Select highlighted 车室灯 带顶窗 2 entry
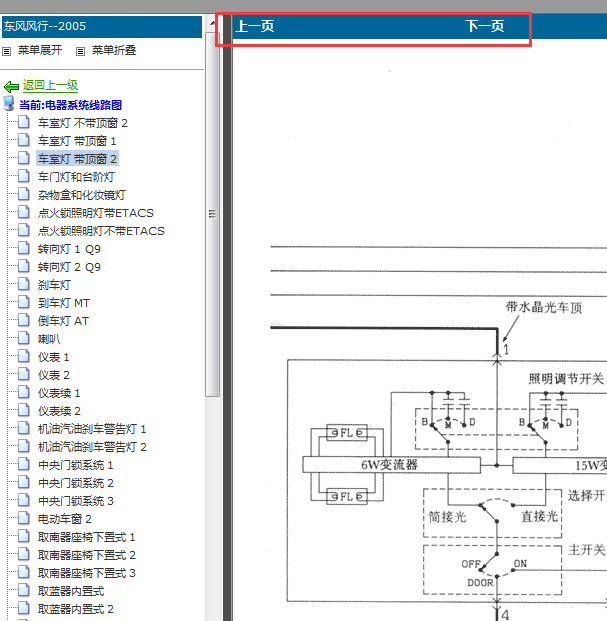Image resolution: width=607 pixels, height=621 pixels. (77, 159)
